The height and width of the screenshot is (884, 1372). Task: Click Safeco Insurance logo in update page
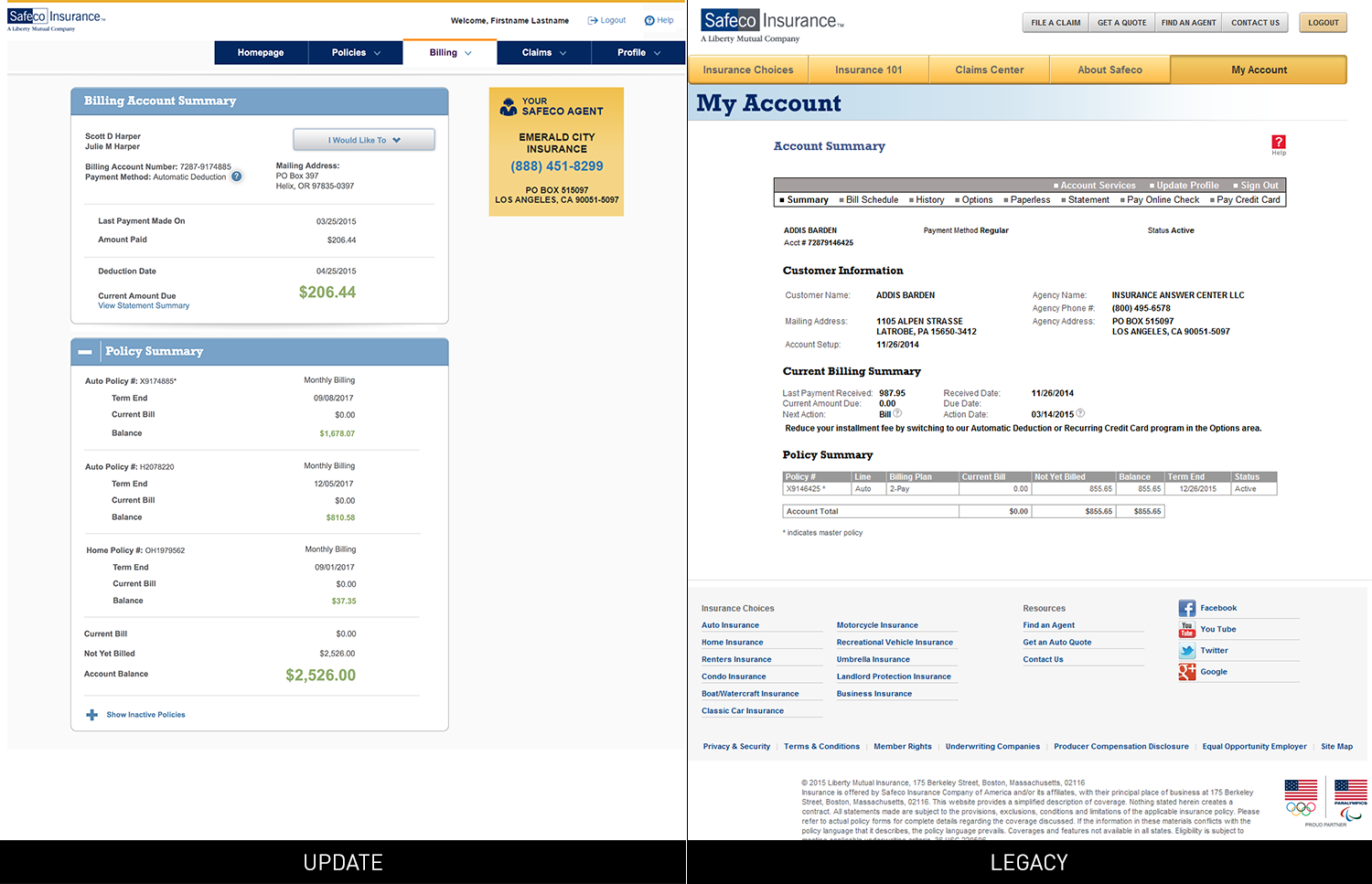click(x=57, y=19)
